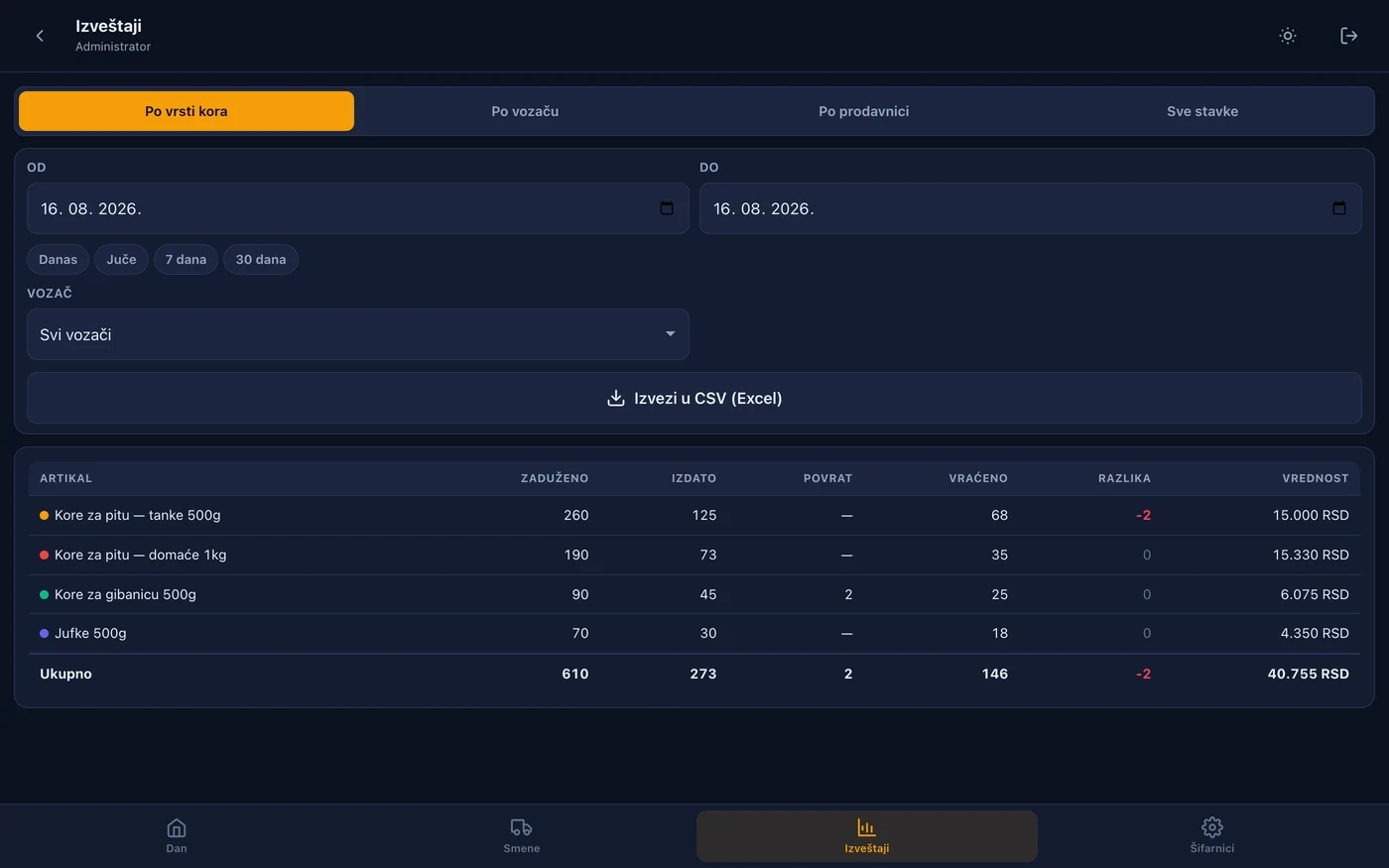Image resolution: width=1389 pixels, height=868 pixels.
Task: Open the Izveštaji chart tab
Action: (x=867, y=835)
